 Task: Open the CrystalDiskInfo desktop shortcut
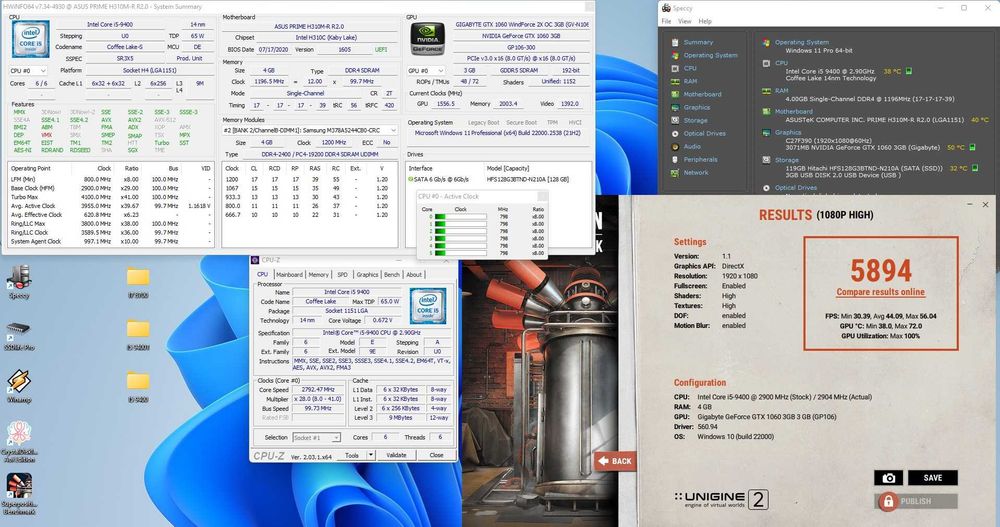click(x=19, y=442)
